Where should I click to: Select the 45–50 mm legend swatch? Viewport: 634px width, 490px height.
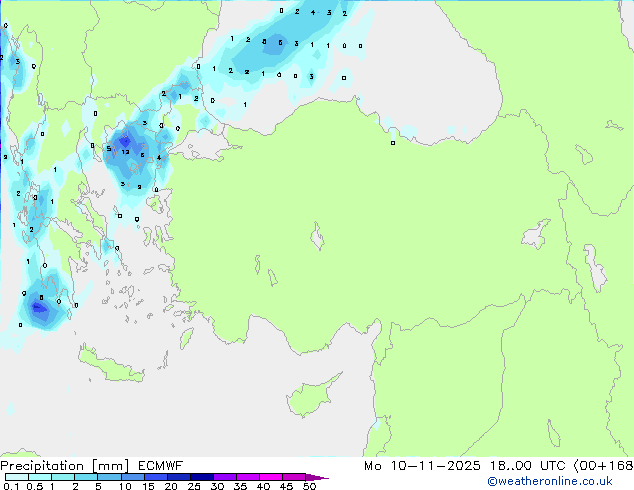click(x=294, y=477)
